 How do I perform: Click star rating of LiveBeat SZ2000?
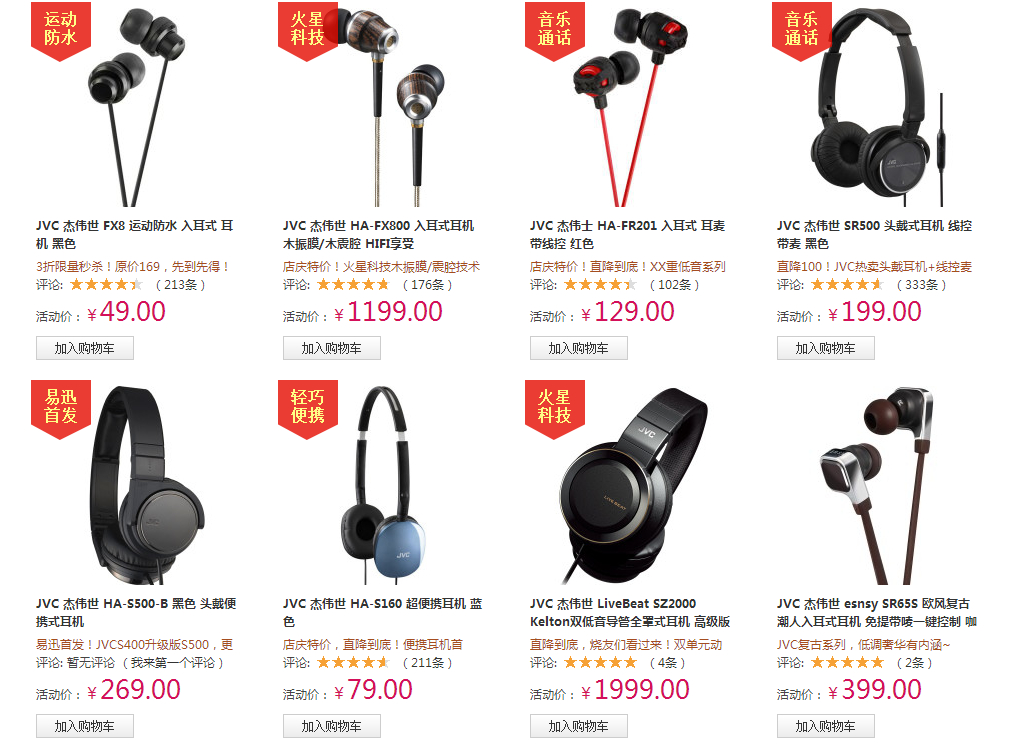600,662
